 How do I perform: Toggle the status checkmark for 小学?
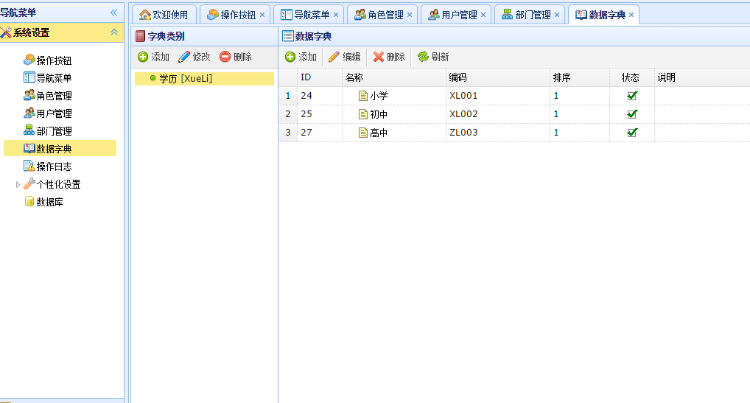(632, 96)
